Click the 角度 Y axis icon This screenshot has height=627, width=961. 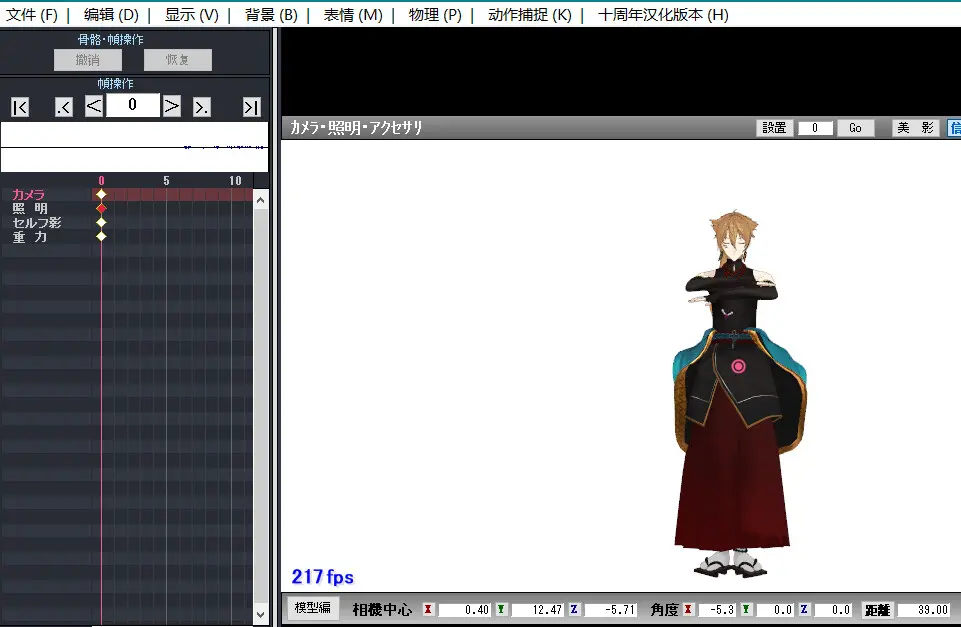pos(746,609)
